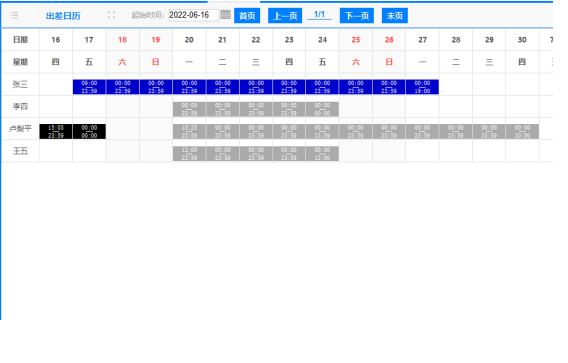Click the 下一页 next page button
This screenshot has width=568, height=363.
(x=356, y=16)
